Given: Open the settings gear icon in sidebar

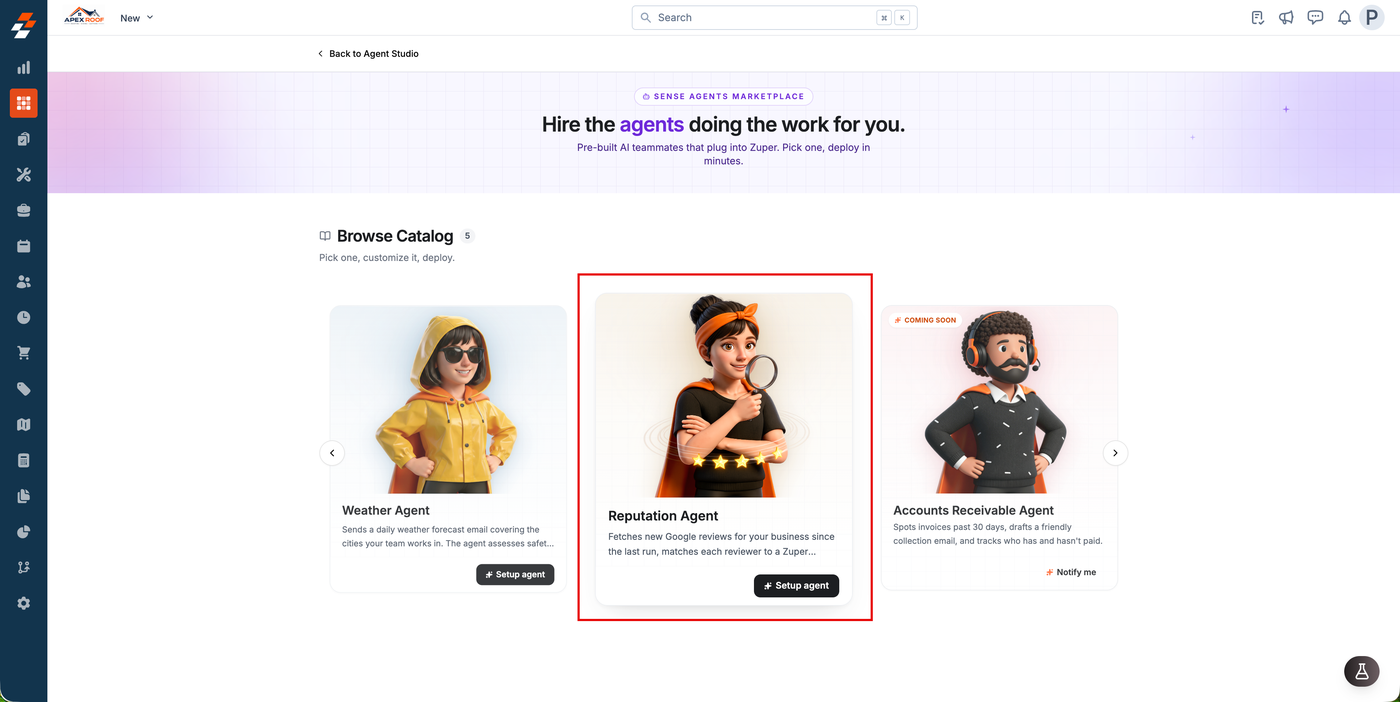Looking at the screenshot, I should (x=24, y=603).
